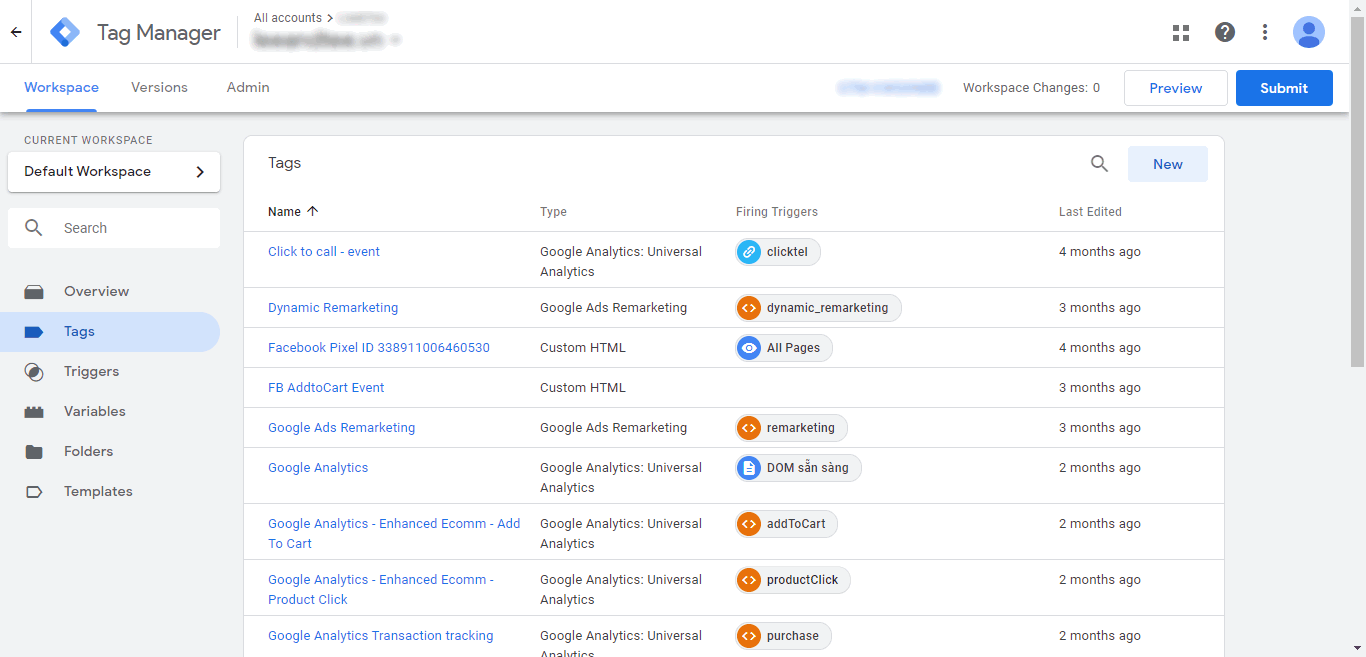The height and width of the screenshot is (657, 1366).
Task: Click the Last Edited column header
Action: pyautogui.click(x=1090, y=212)
